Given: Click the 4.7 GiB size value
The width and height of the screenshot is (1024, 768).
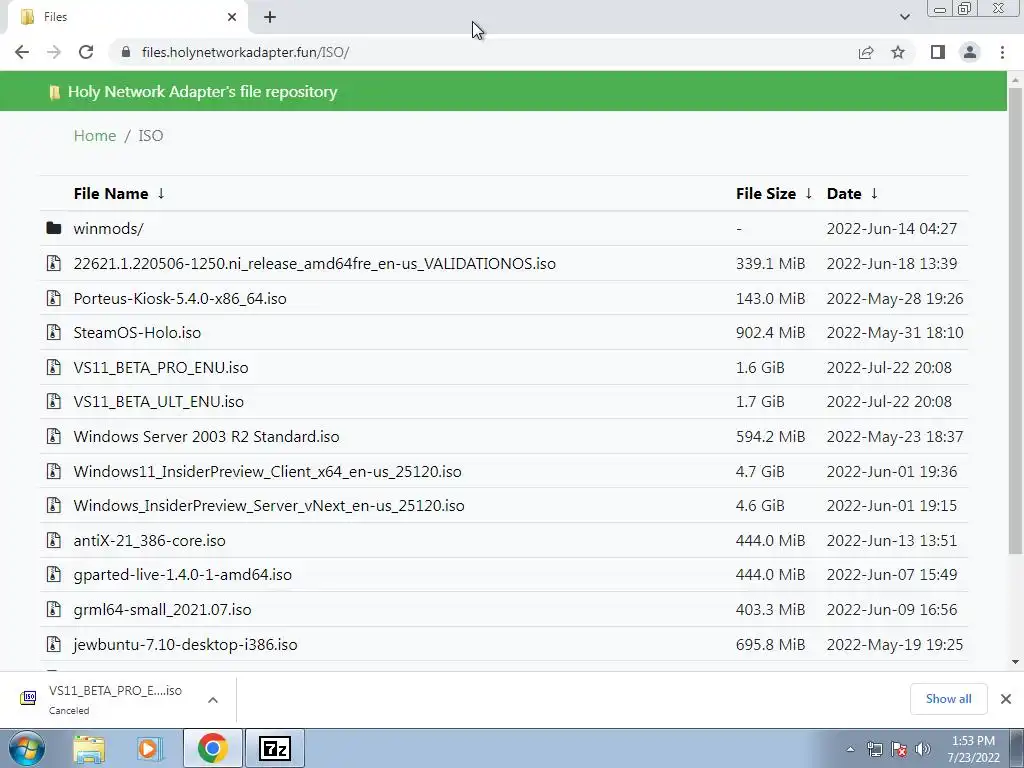Looking at the screenshot, I should tap(760, 472).
